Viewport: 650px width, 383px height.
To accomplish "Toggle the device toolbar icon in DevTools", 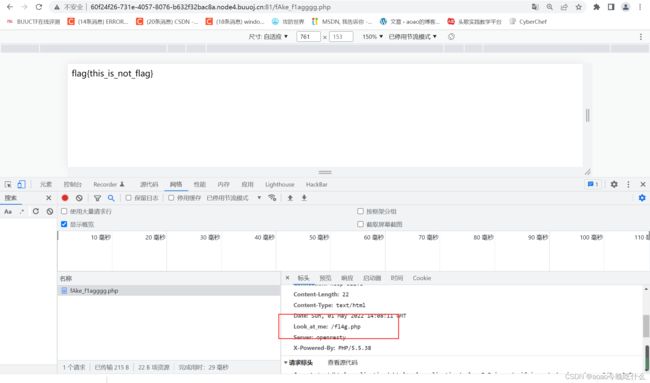I will (21, 184).
